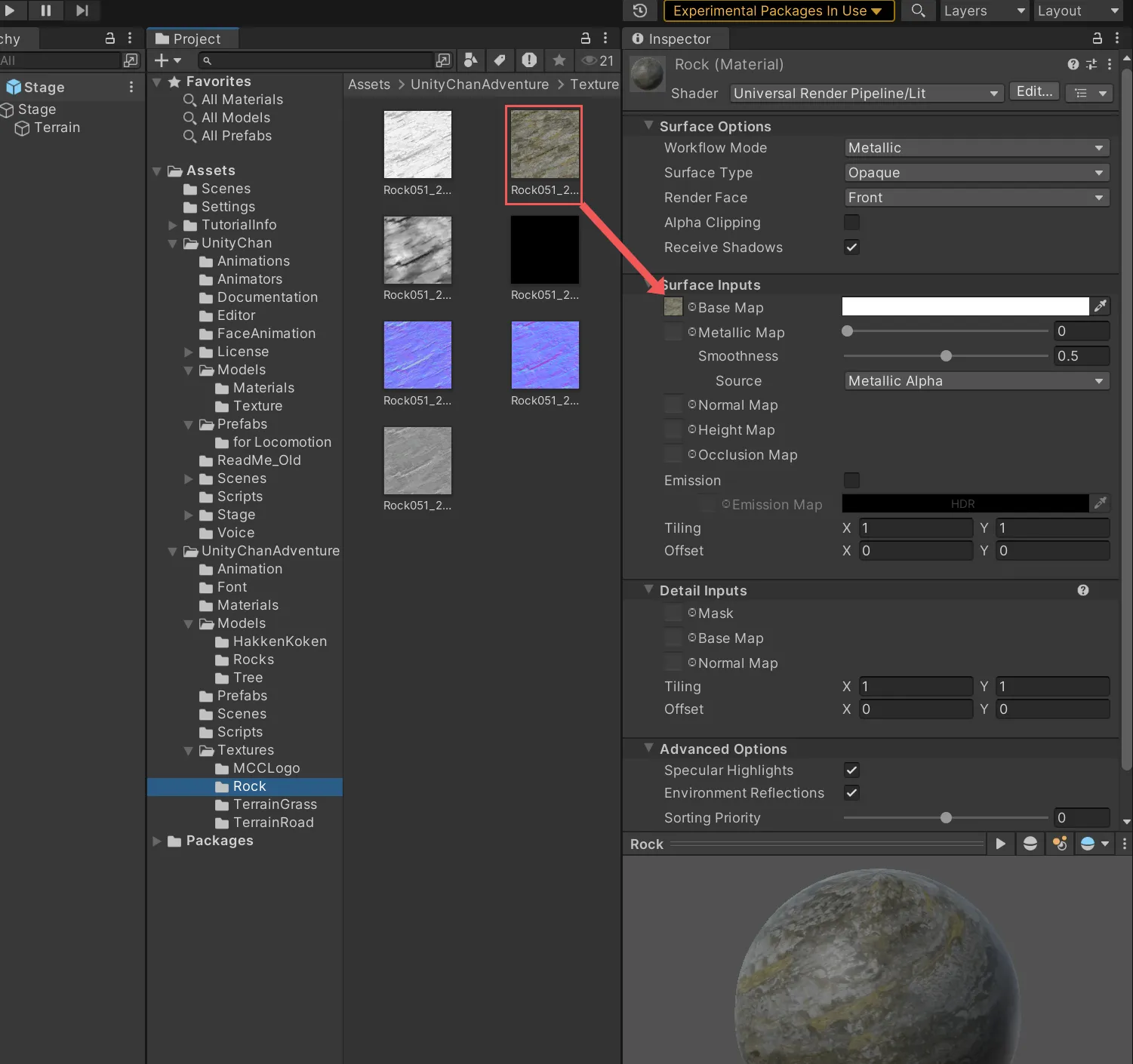Screen dimensions: 1133x1064
Task: Click the Search by Label tag icon
Action: pos(500,60)
